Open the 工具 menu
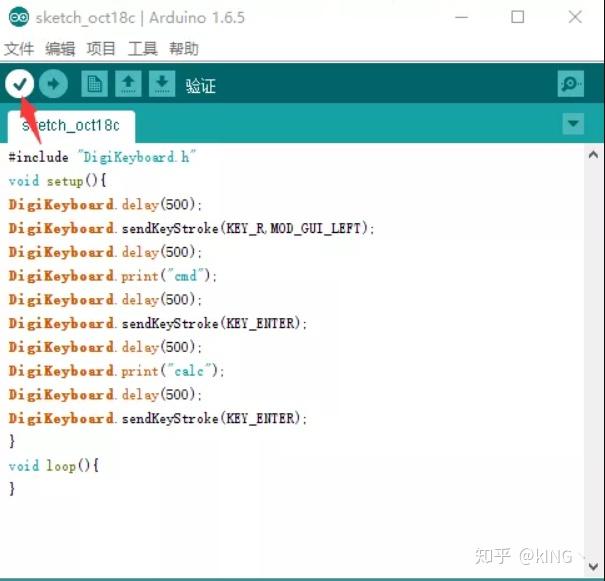The image size is (605, 581). click(143, 49)
